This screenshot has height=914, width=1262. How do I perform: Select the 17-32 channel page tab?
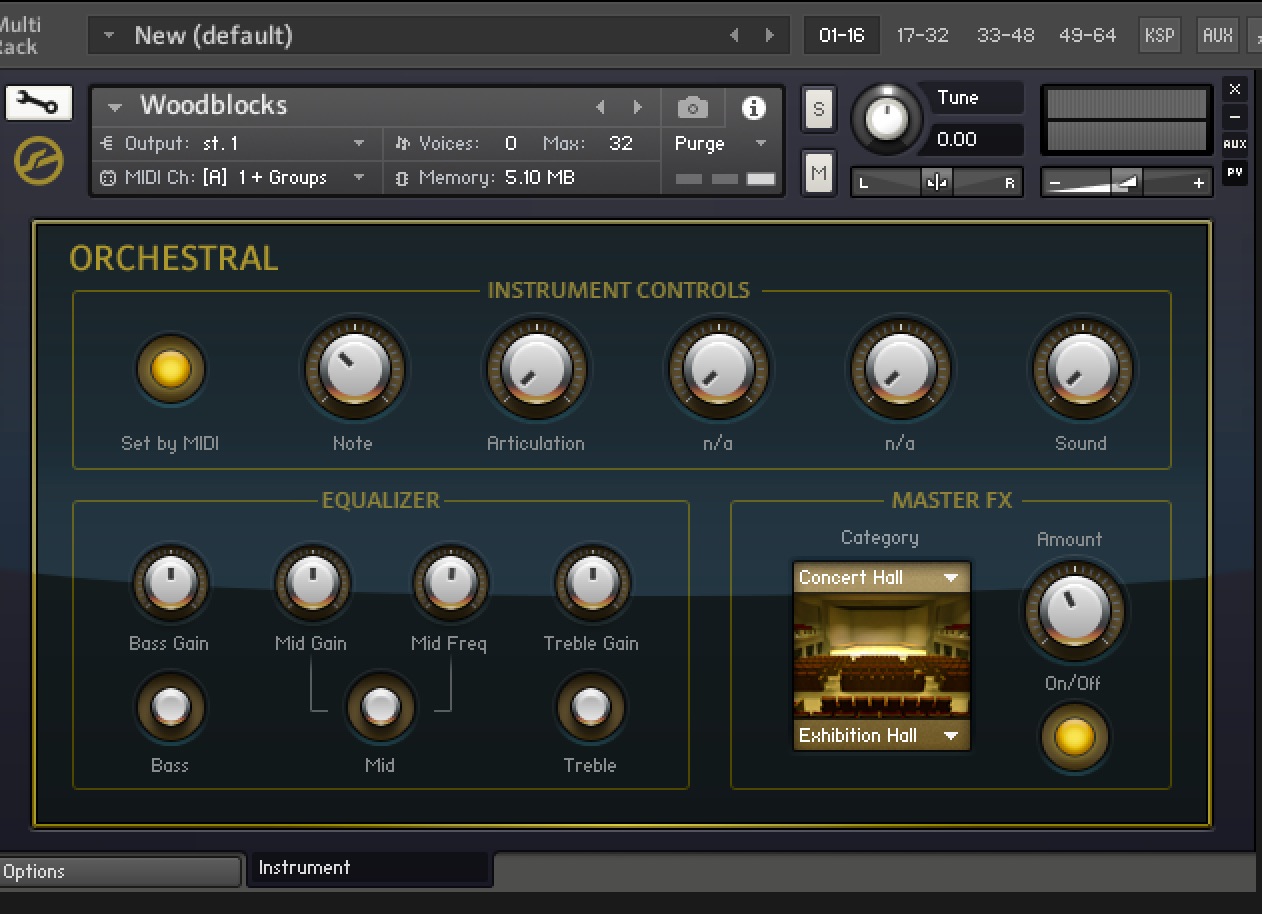[922, 35]
